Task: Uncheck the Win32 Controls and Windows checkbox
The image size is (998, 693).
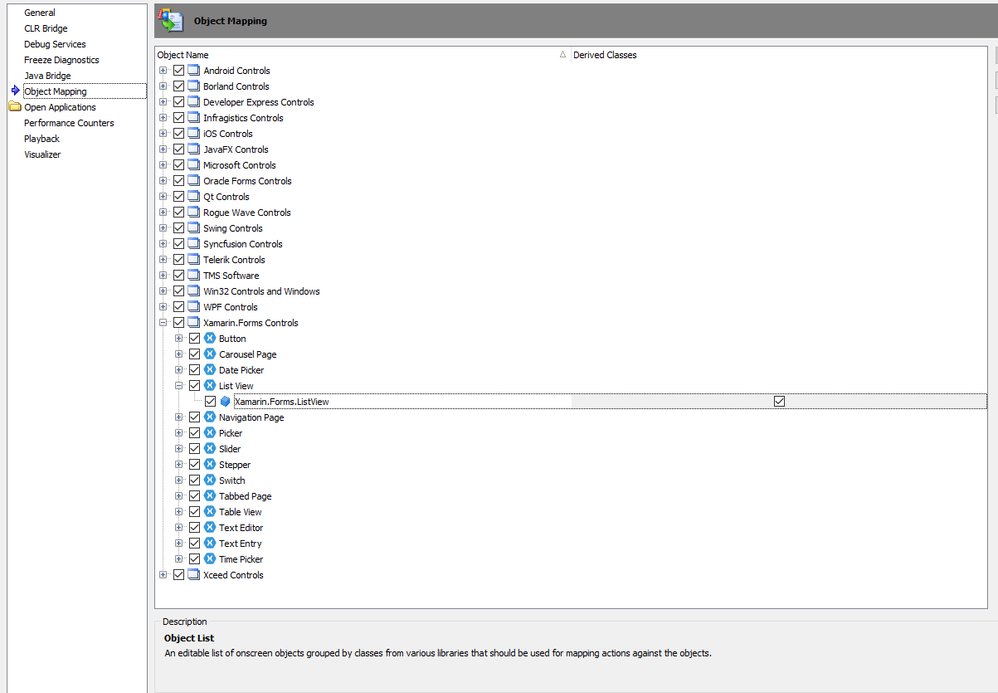Action: click(179, 291)
